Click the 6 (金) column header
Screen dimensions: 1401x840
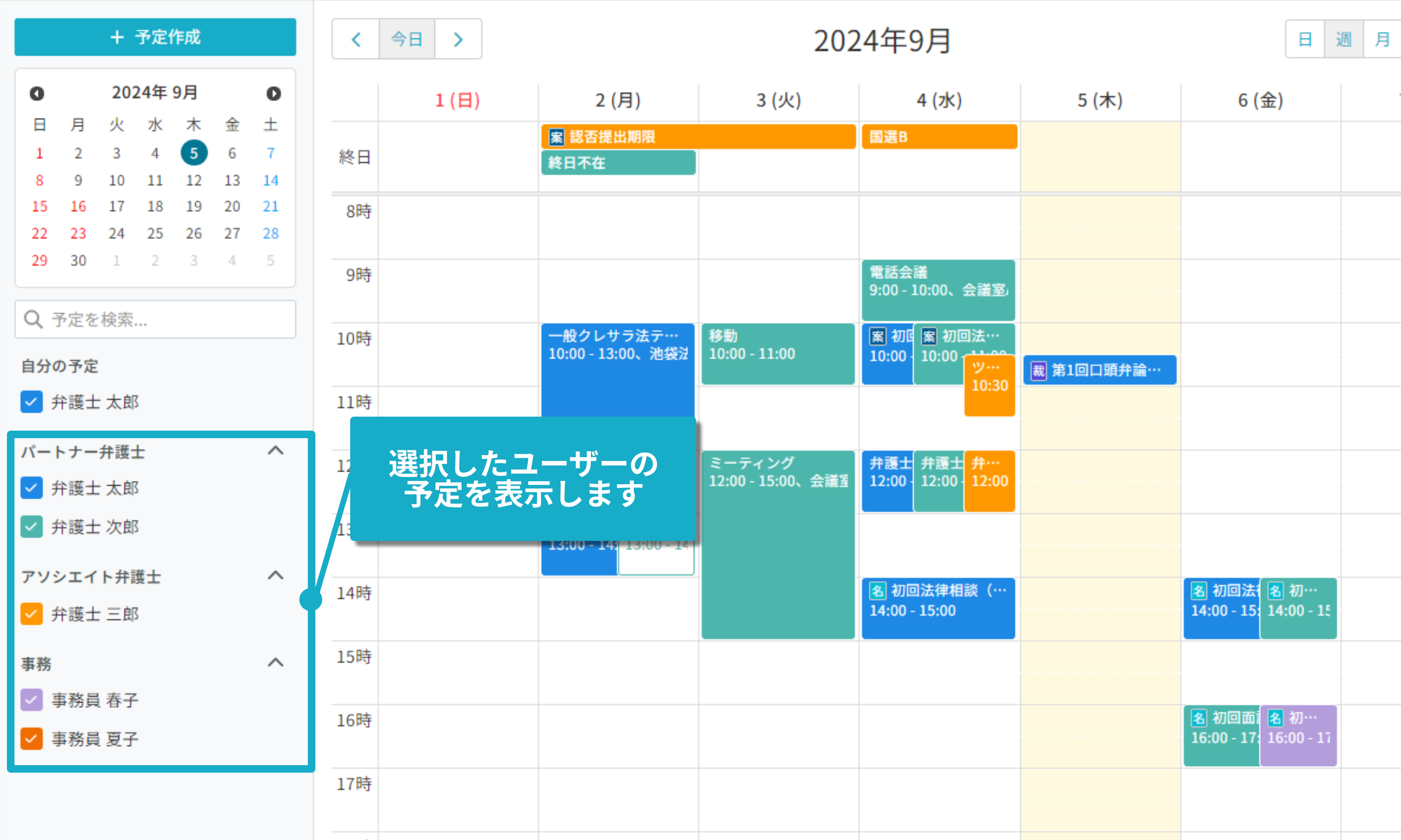click(x=1261, y=101)
